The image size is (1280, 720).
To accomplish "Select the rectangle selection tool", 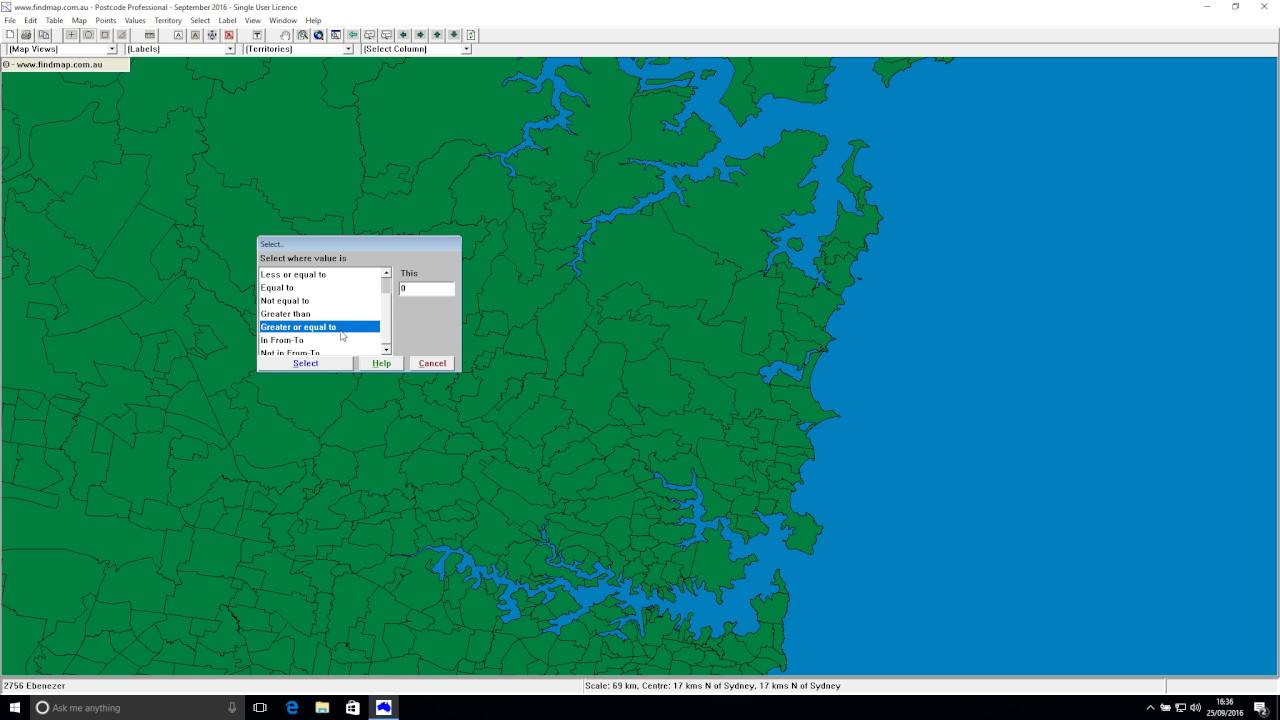I will tap(105, 35).
